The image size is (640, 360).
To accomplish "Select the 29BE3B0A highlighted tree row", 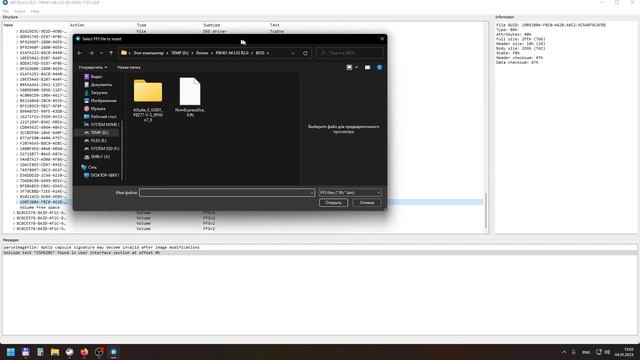I will pos(42,202).
